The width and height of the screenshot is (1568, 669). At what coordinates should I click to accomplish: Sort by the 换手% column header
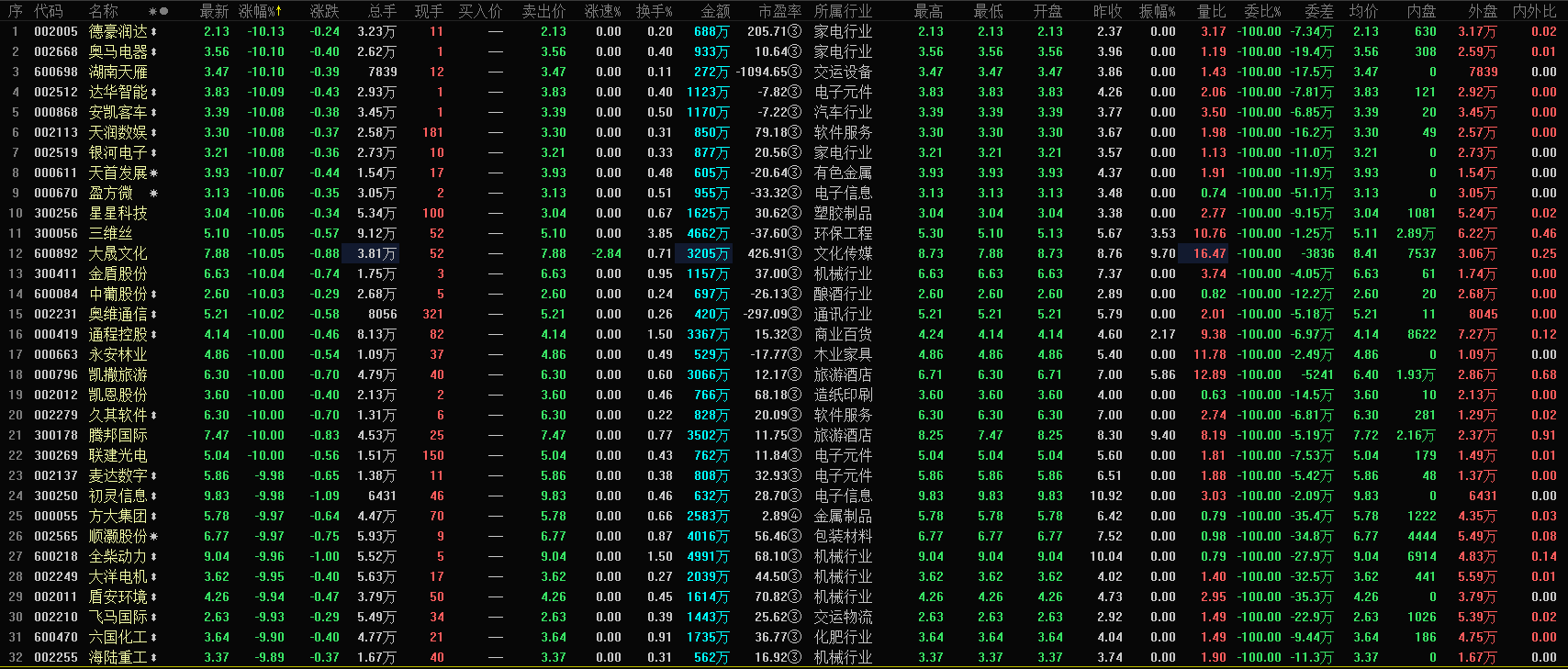[x=655, y=11]
